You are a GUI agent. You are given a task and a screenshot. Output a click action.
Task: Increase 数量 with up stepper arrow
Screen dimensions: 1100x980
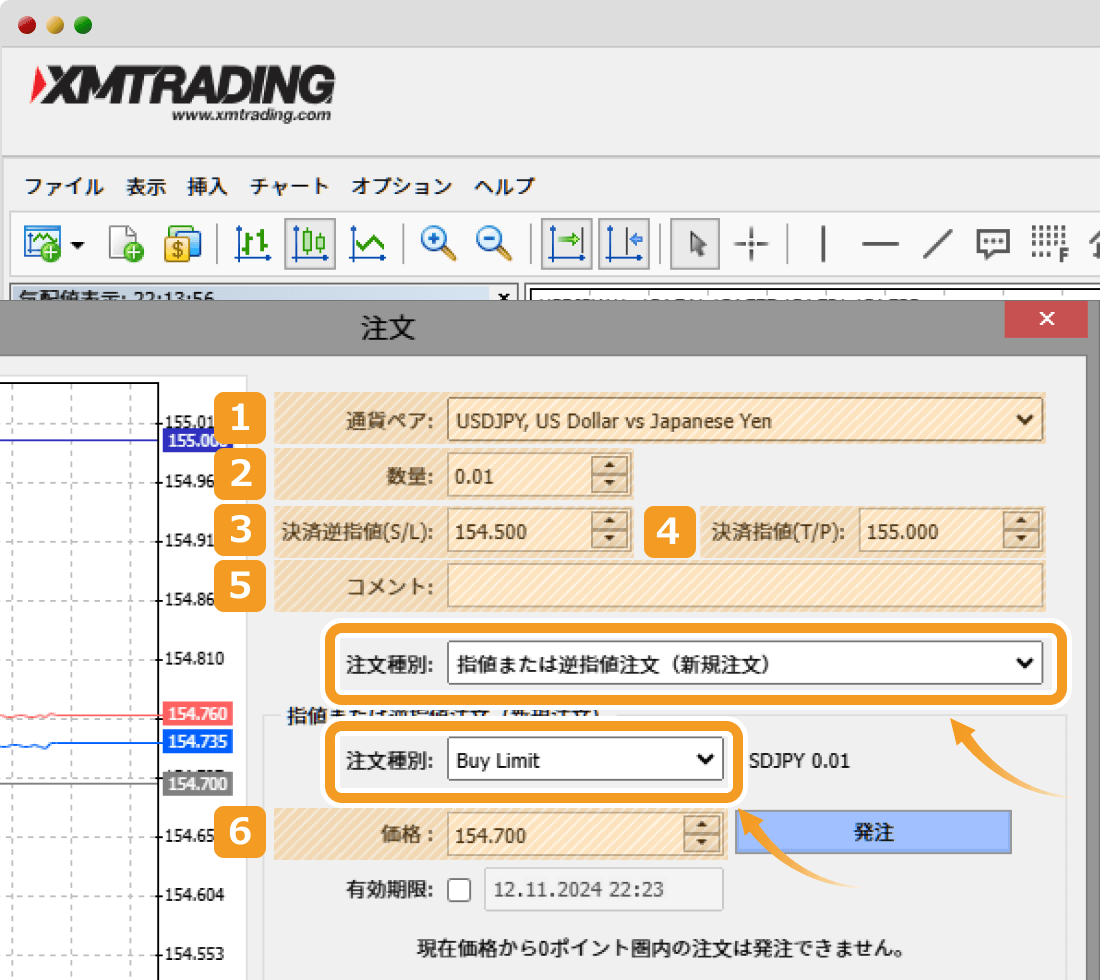609,465
